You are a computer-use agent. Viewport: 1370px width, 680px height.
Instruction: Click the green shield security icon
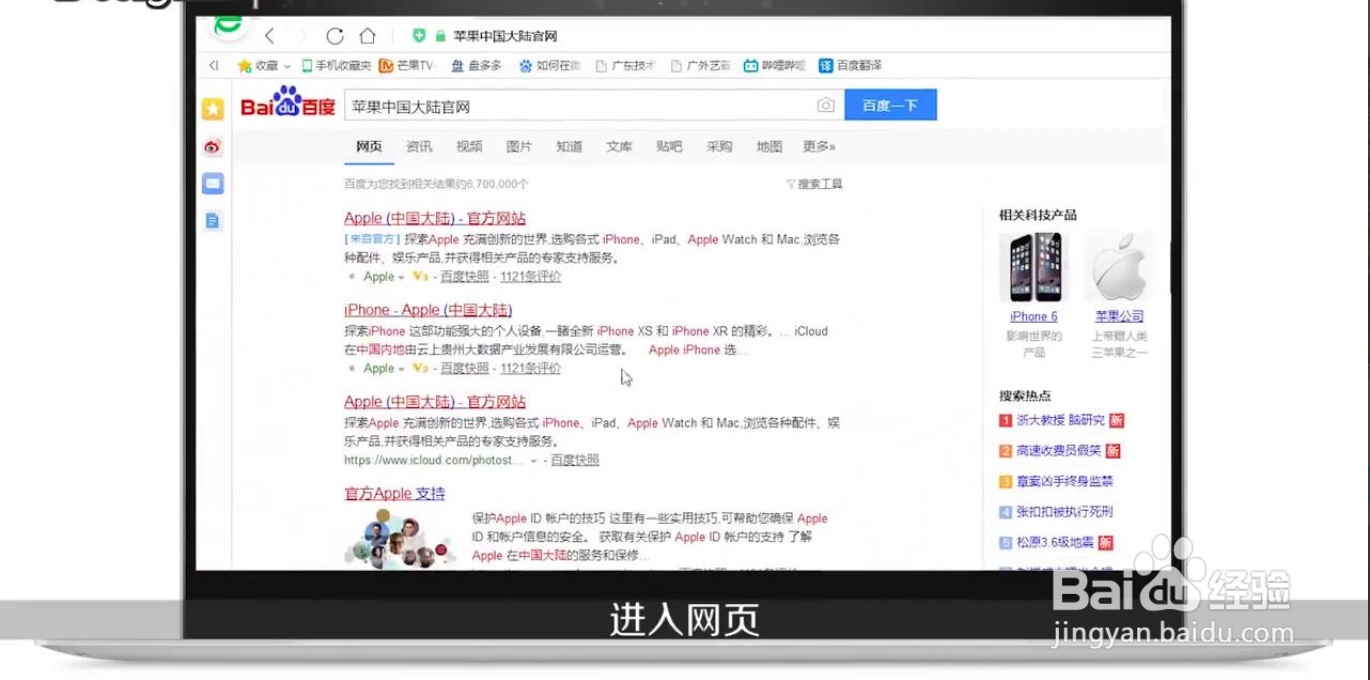pos(419,36)
